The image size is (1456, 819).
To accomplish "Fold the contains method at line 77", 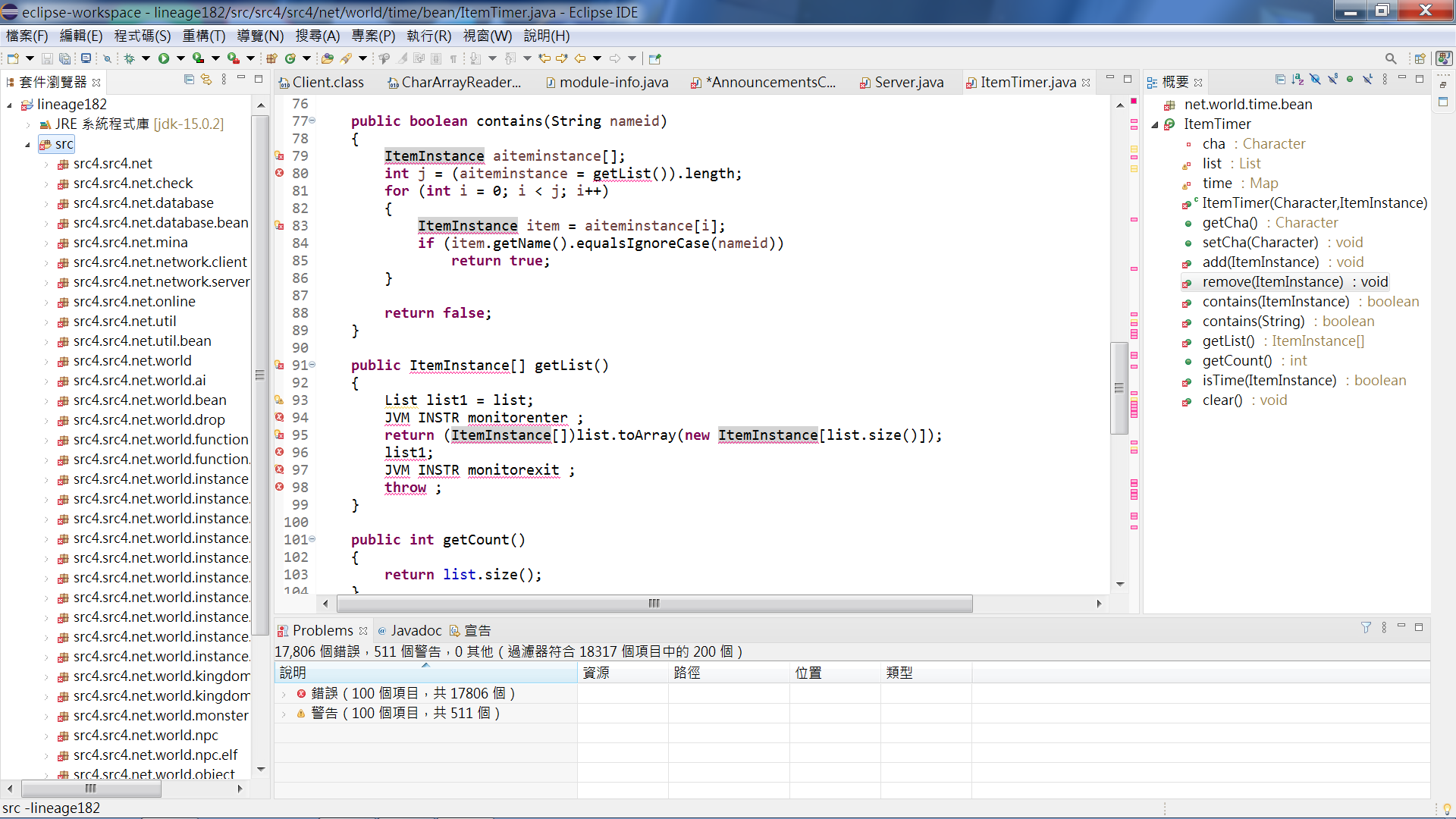I will 312,121.
